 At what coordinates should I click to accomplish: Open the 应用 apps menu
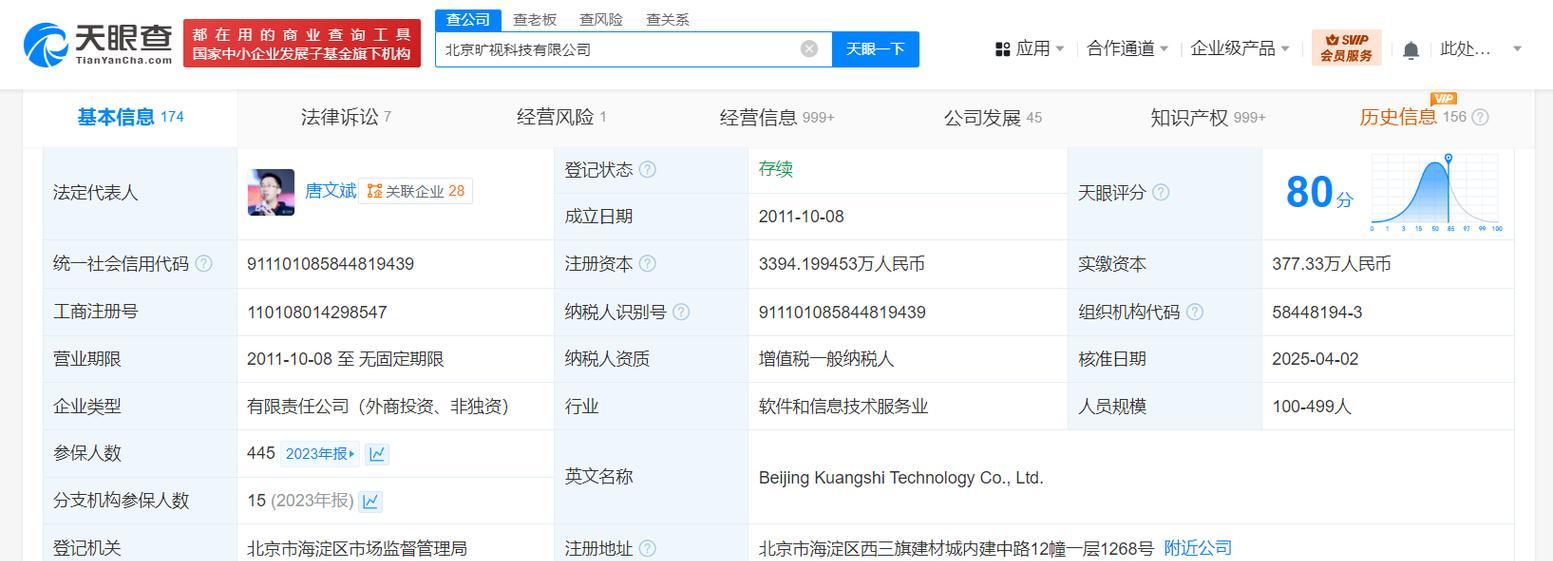1030,49
